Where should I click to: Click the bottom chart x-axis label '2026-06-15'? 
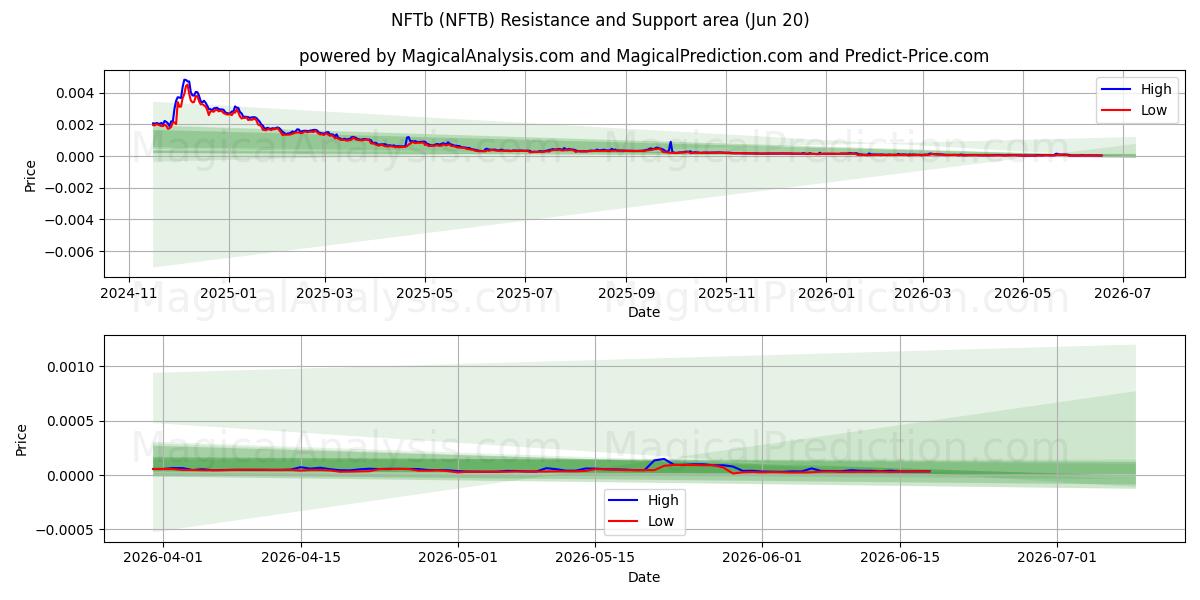point(900,558)
